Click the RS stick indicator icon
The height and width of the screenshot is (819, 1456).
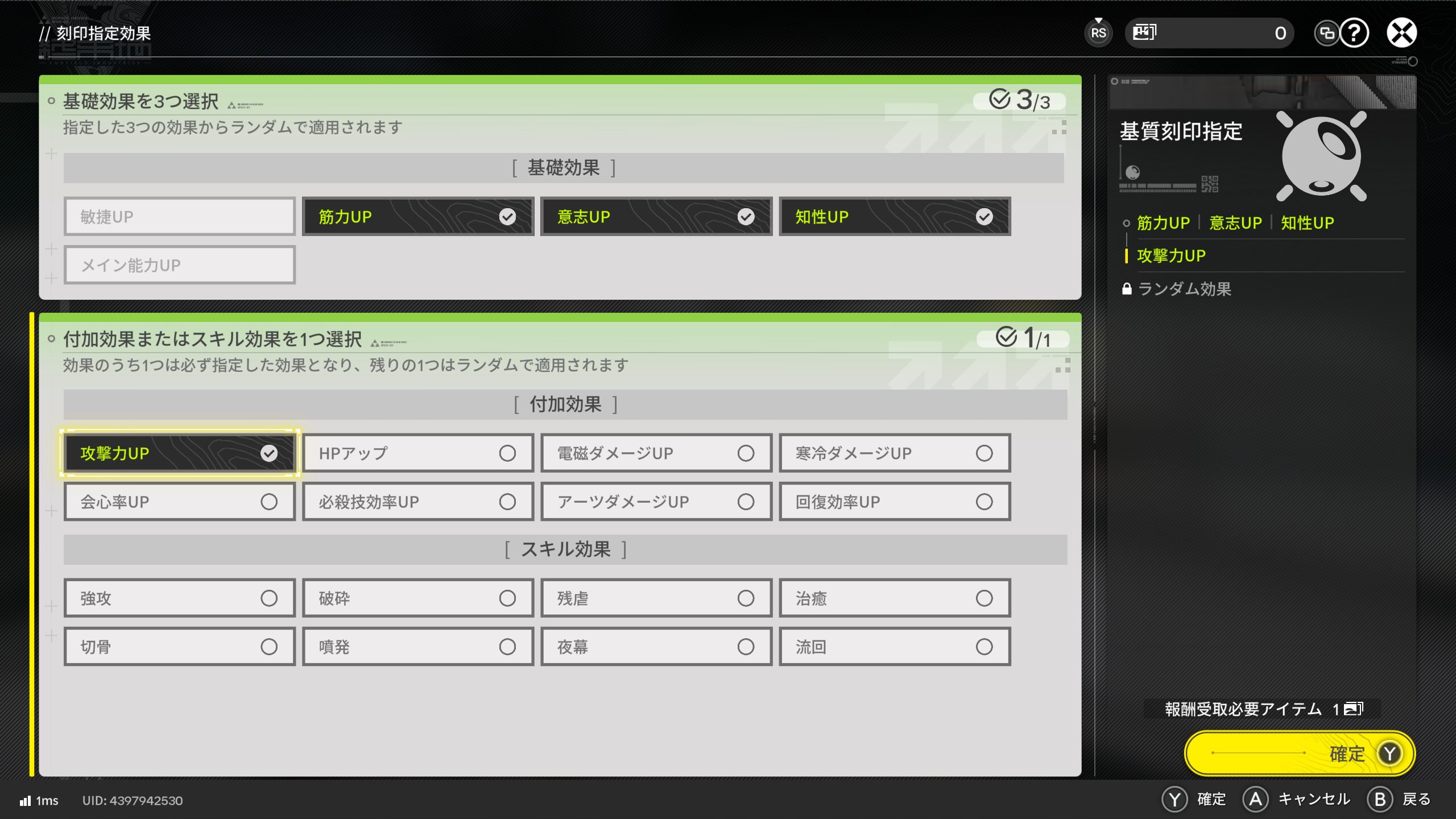(1098, 33)
